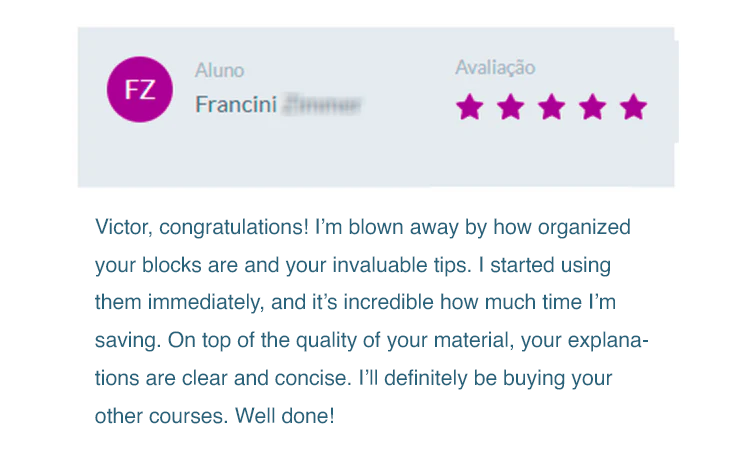This screenshot has height=457, width=750.
Task: Click the name Victor in the review
Action: click(x=123, y=227)
